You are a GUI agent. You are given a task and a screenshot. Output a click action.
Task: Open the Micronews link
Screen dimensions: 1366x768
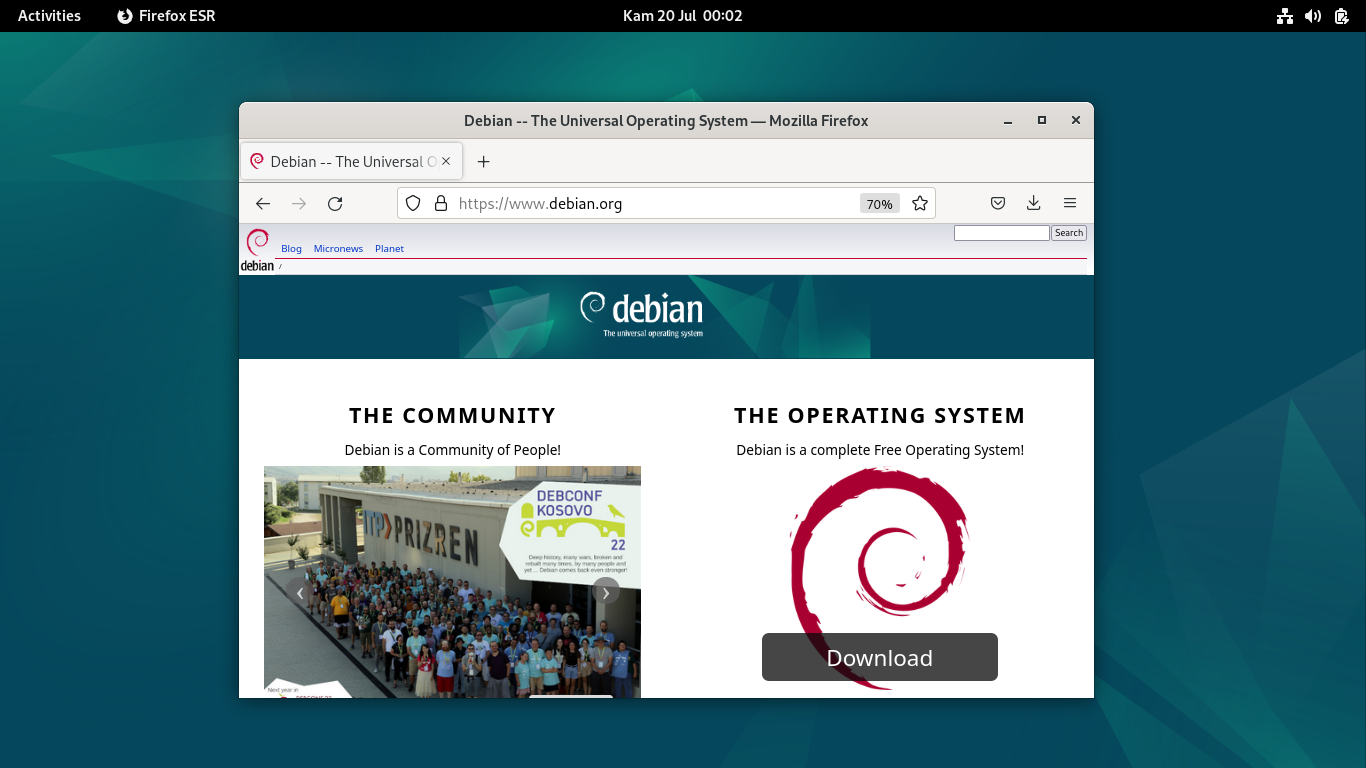[x=338, y=248]
